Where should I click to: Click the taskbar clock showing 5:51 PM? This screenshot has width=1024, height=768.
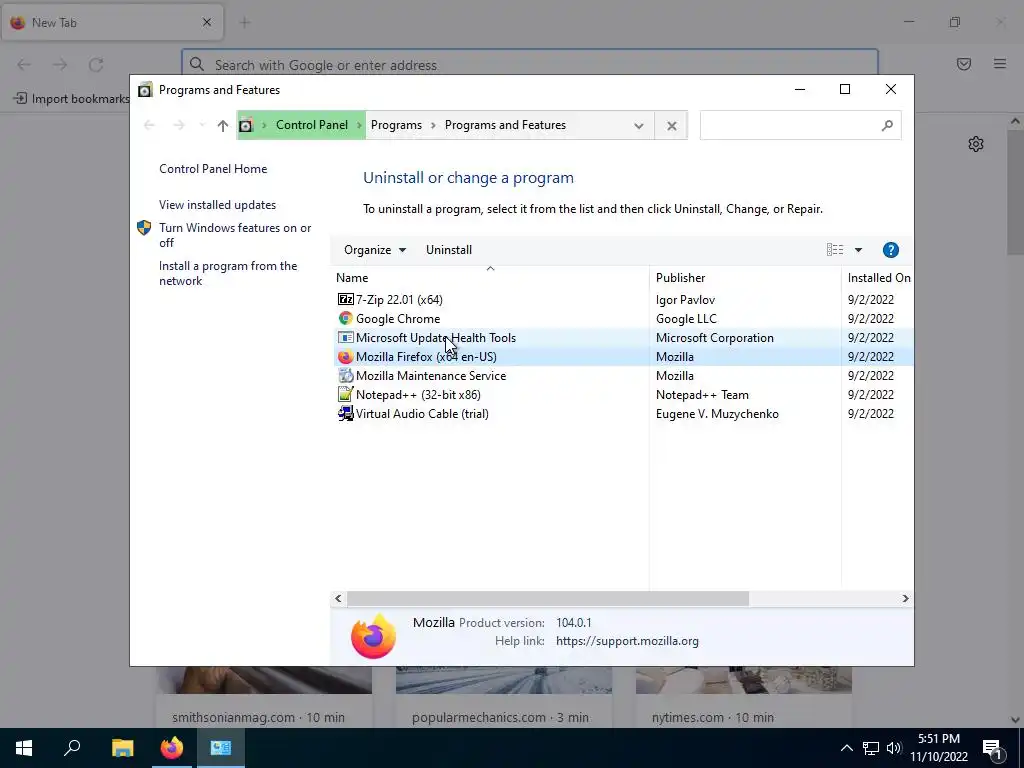tap(939, 748)
